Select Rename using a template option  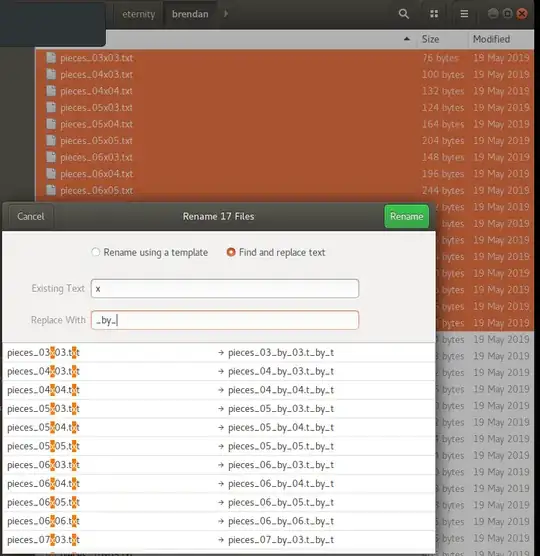[x=150, y=252]
